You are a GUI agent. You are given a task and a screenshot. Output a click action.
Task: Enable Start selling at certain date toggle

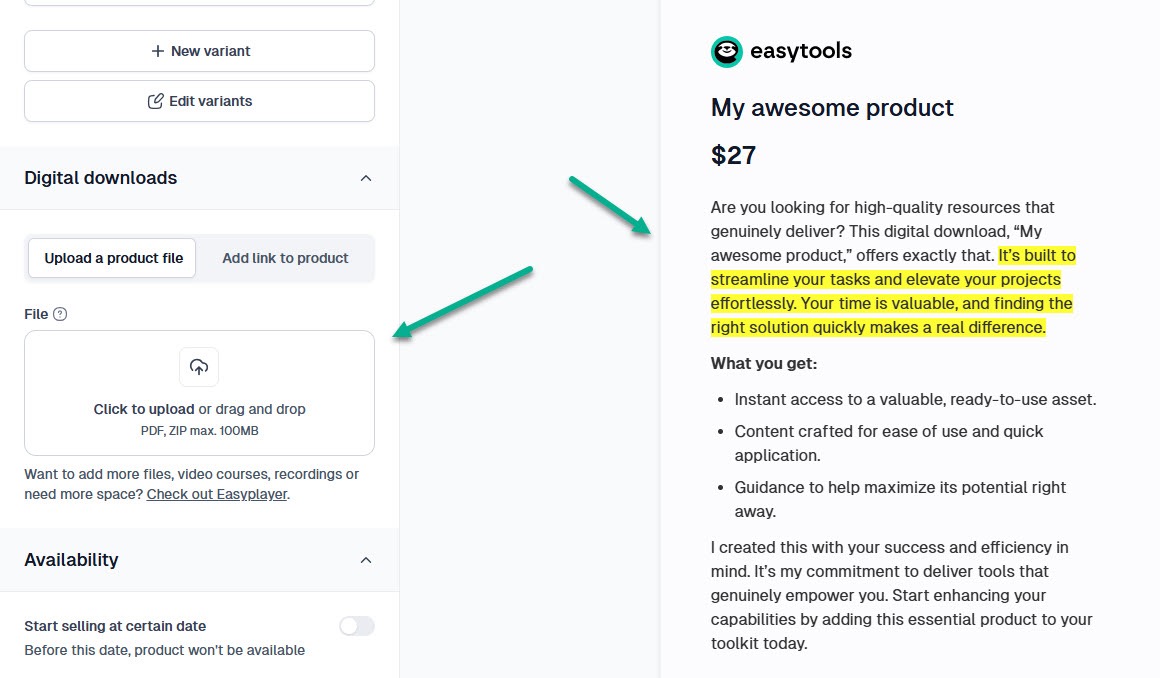coord(356,626)
